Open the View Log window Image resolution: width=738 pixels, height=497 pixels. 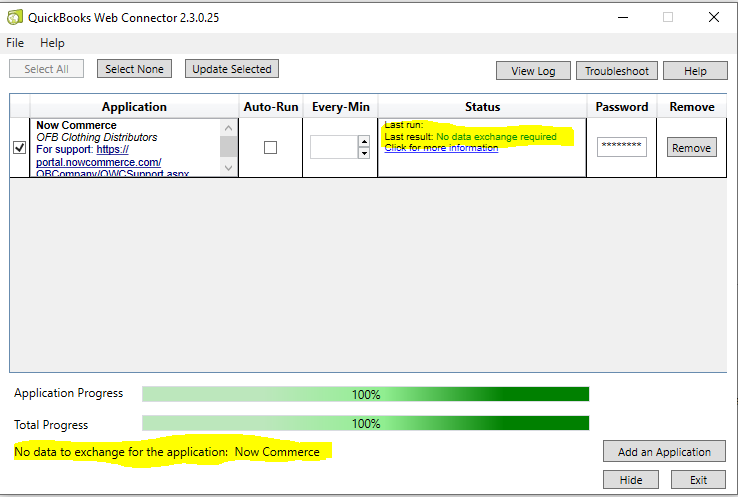(533, 71)
